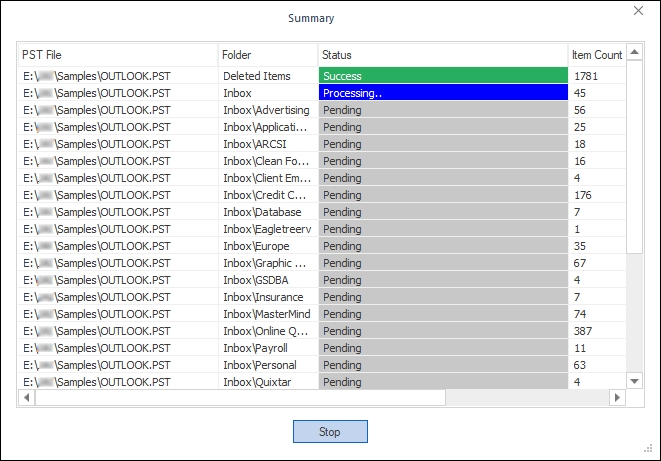The width and height of the screenshot is (661, 461).
Task: Select the Inbox\Clean Fo... folder cell
Action: click(266, 161)
